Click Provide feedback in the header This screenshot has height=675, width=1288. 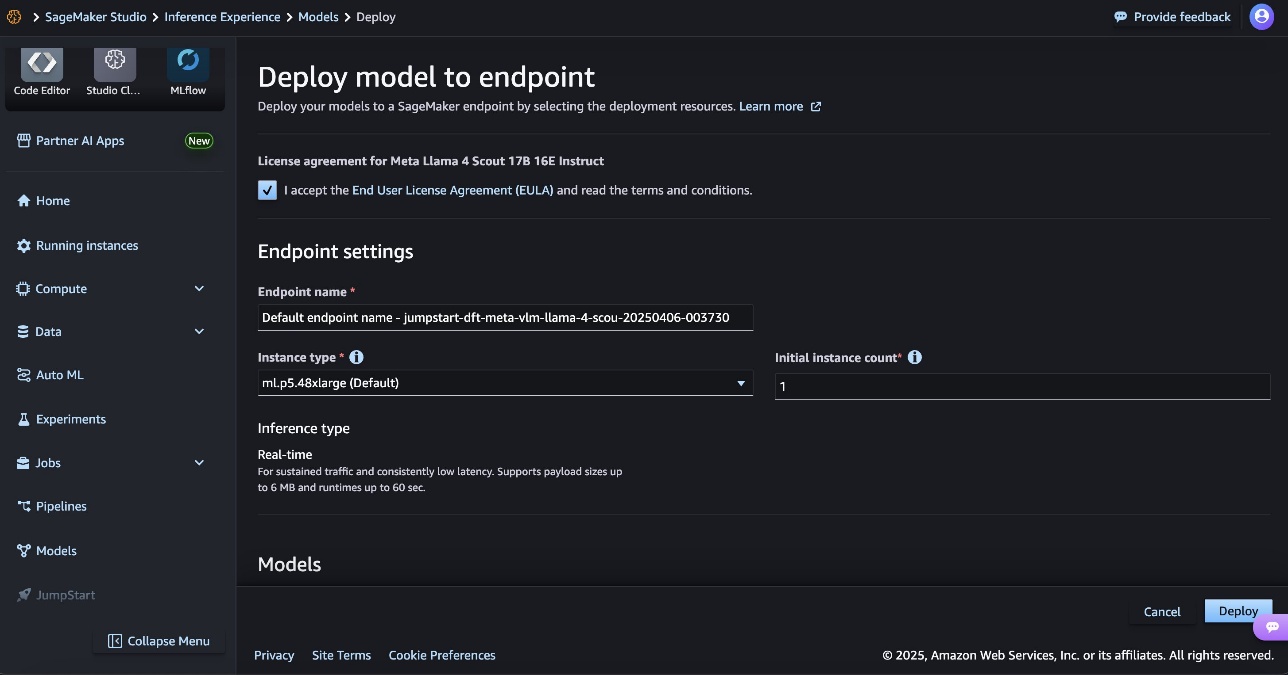coord(1172,17)
